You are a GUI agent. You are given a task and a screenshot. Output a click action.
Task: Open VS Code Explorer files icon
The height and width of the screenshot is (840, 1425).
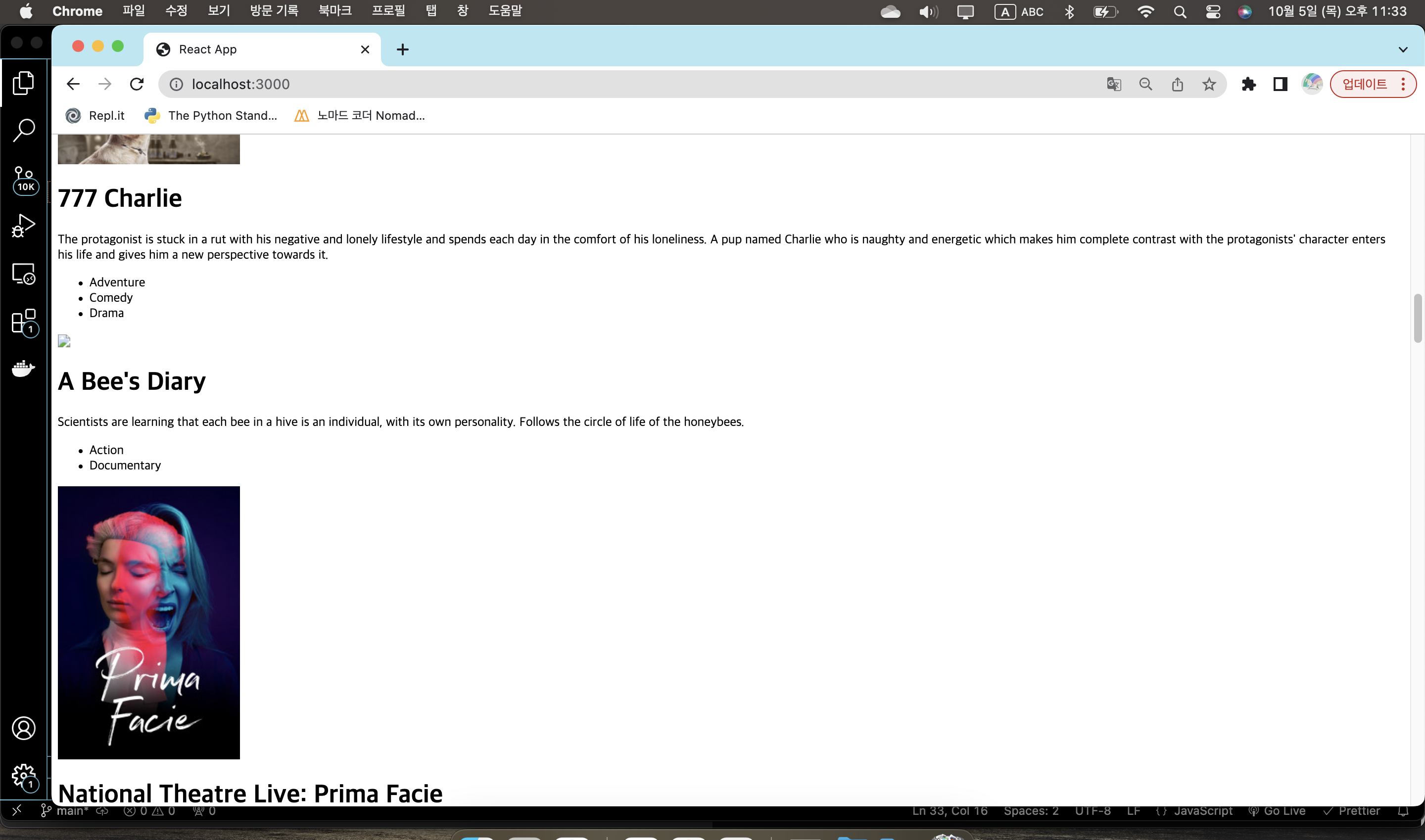click(24, 83)
